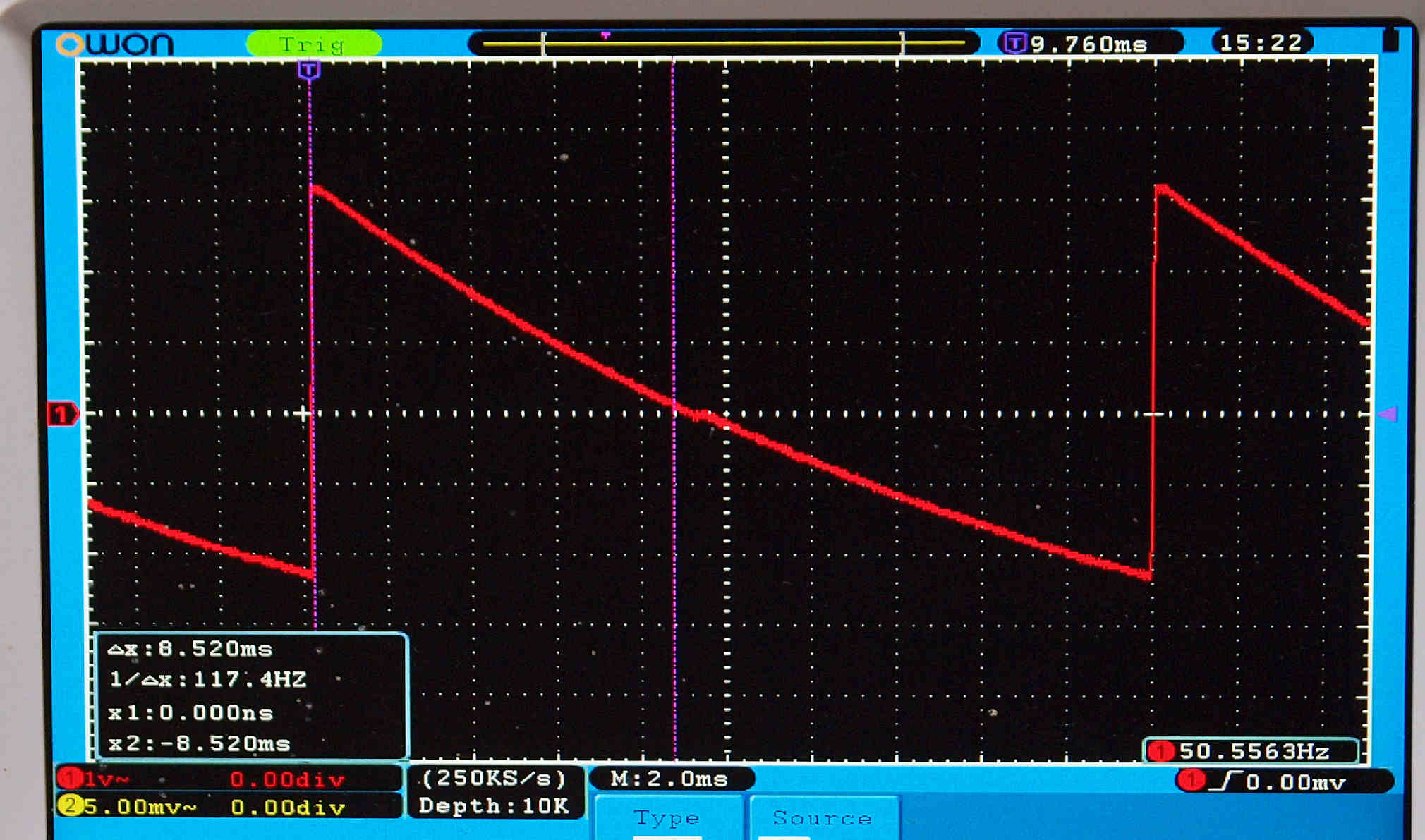Toggle the channel 2 5.00mv readout
The height and width of the screenshot is (840, 1425).
click(140, 806)
